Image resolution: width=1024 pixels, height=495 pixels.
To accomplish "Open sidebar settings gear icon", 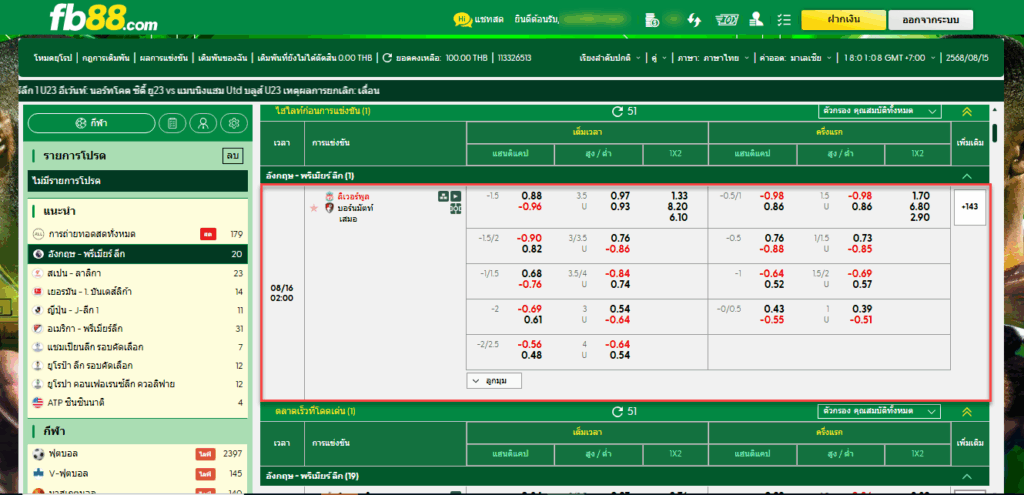I will tap(234, 123).
